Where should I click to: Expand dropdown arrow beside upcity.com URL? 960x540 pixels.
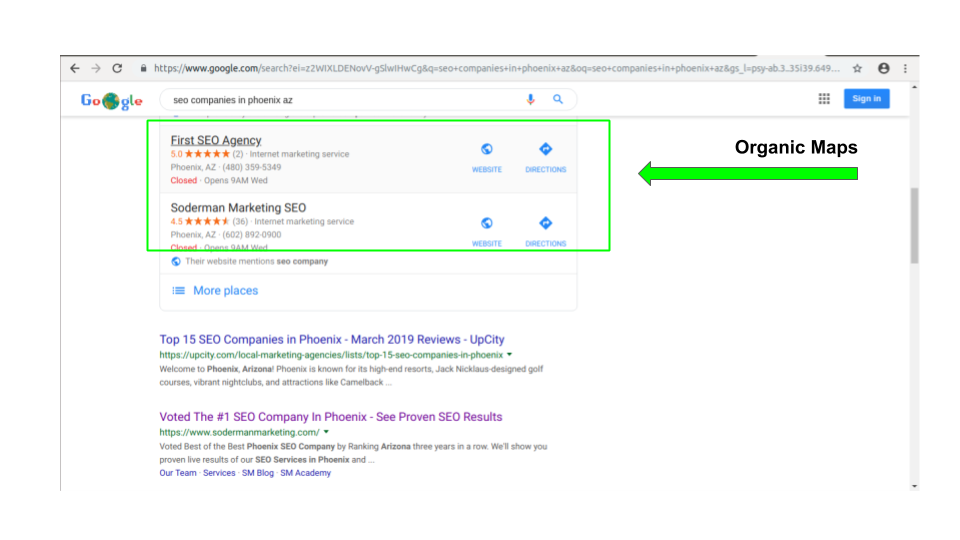click(x=509, y=354)
